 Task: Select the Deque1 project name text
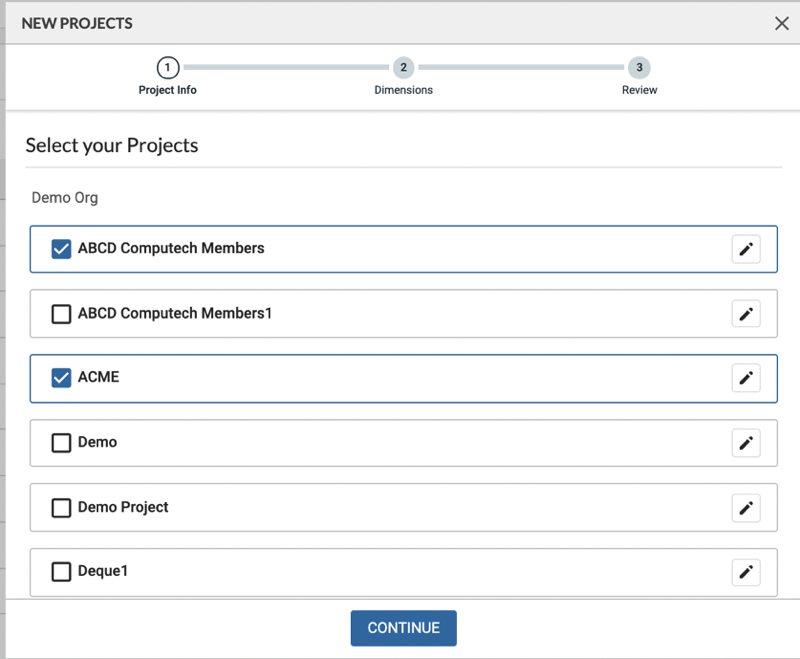click(x=103, y=572)
